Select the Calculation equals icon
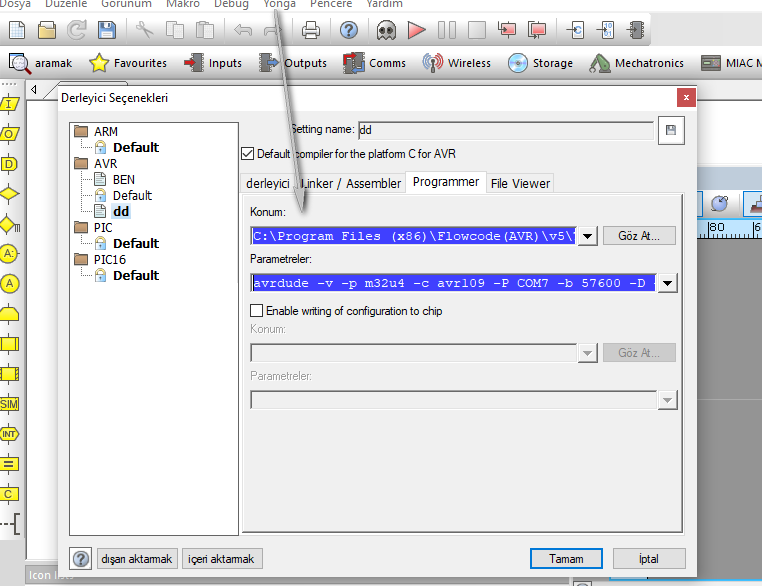Screen dimensions: 762x586 point(9,464)
